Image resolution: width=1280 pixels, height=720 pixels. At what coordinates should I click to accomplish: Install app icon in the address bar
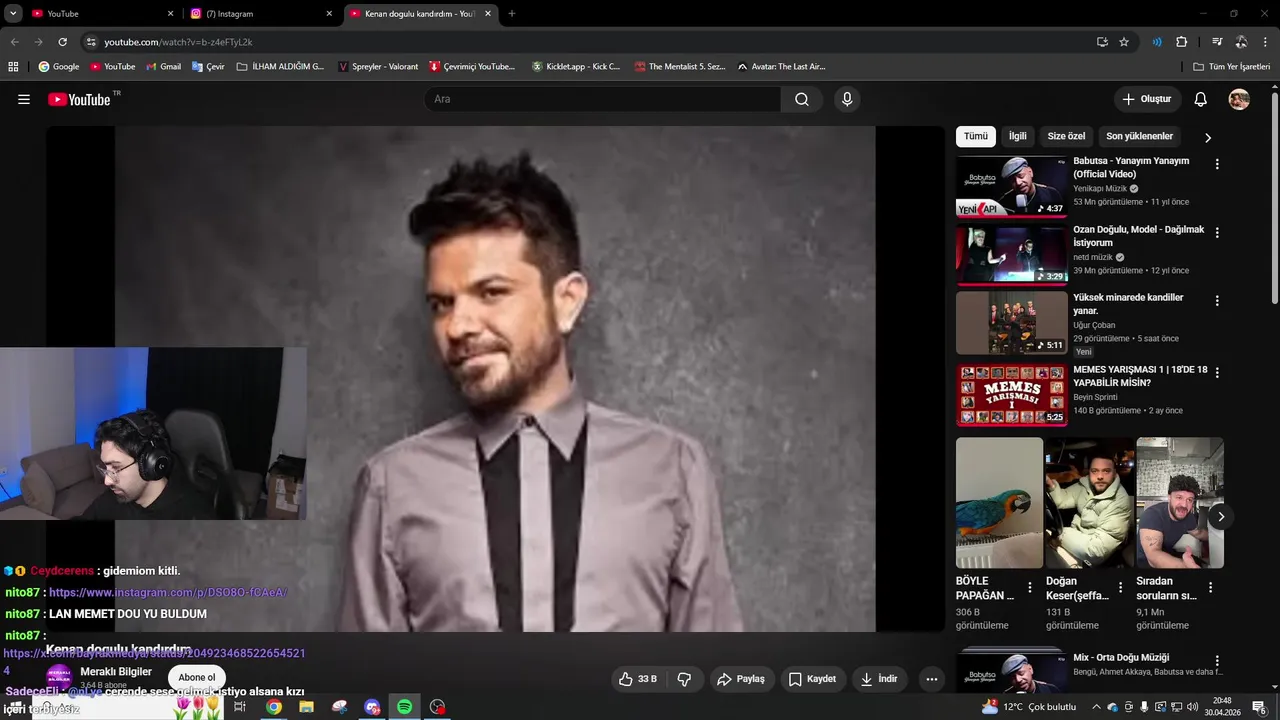[x=1102, y=42]
